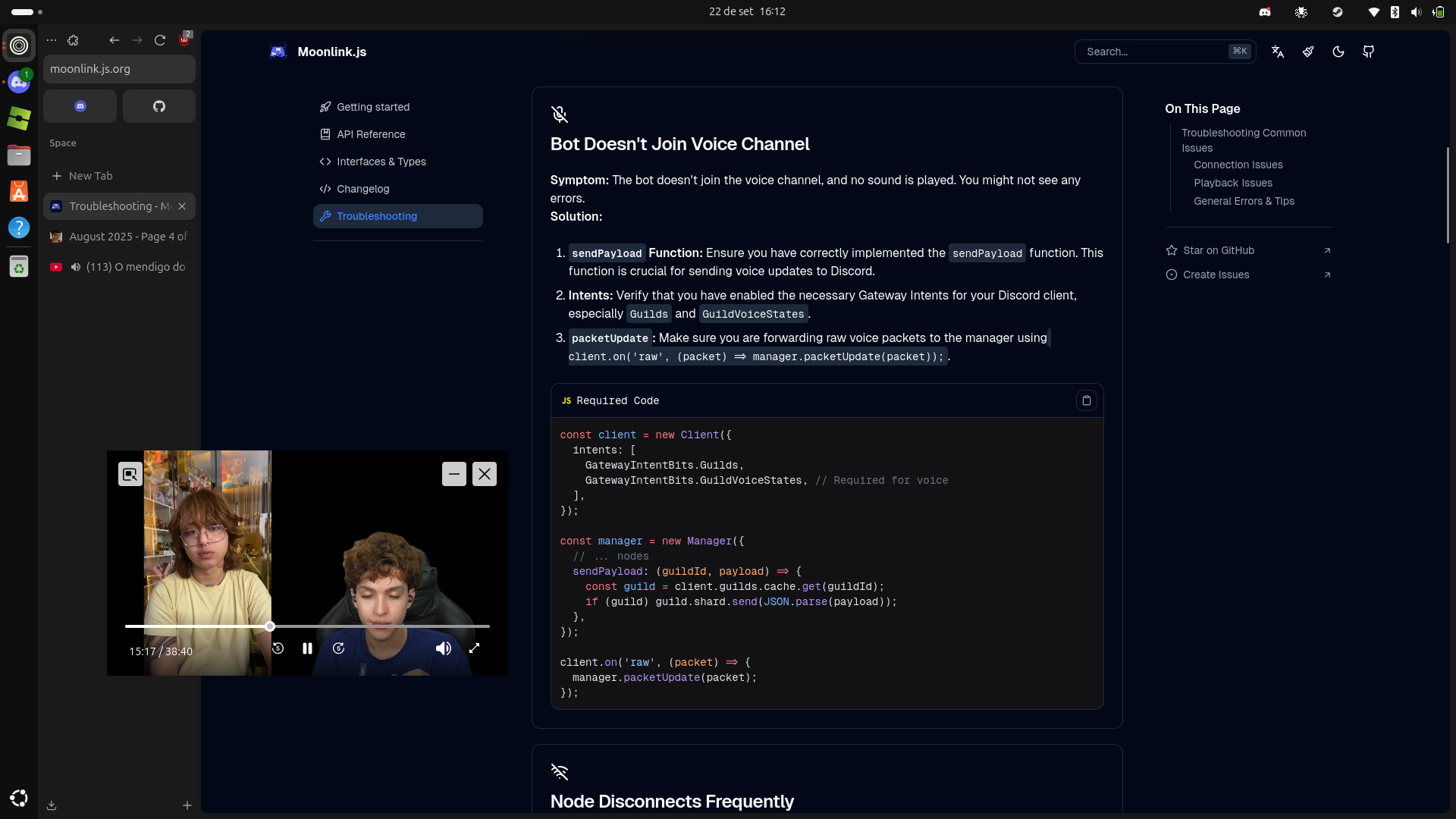Click the theme customizer brush icon

tap(1308, 52)
